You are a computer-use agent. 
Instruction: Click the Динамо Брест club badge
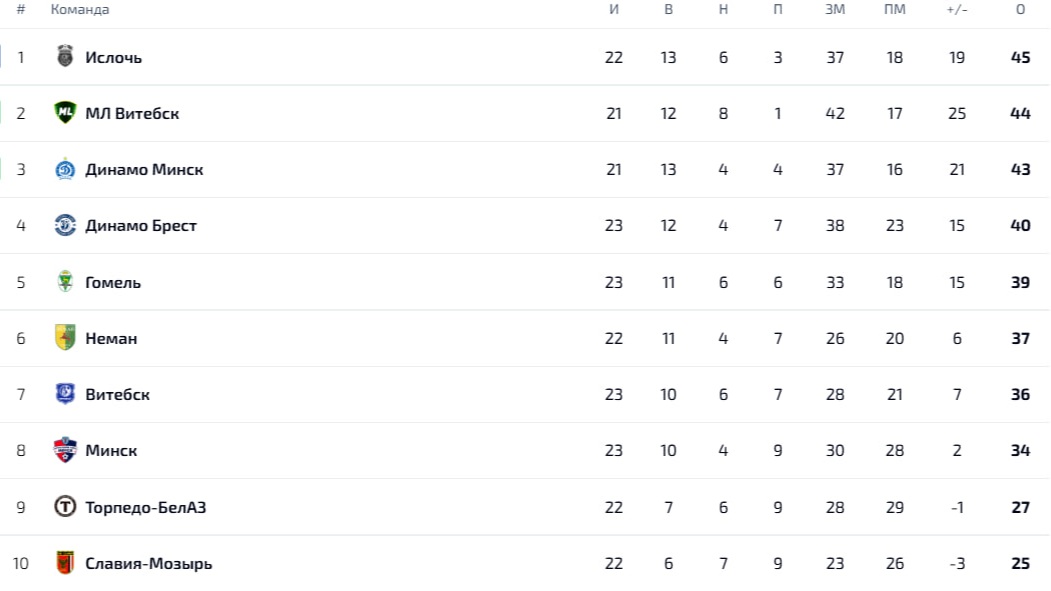pos(65,225)
